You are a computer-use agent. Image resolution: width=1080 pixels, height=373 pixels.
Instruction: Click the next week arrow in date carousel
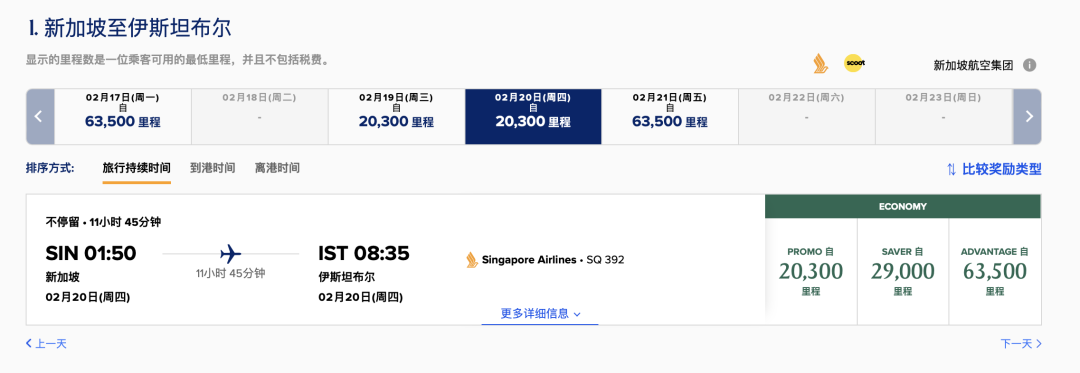1028,116
